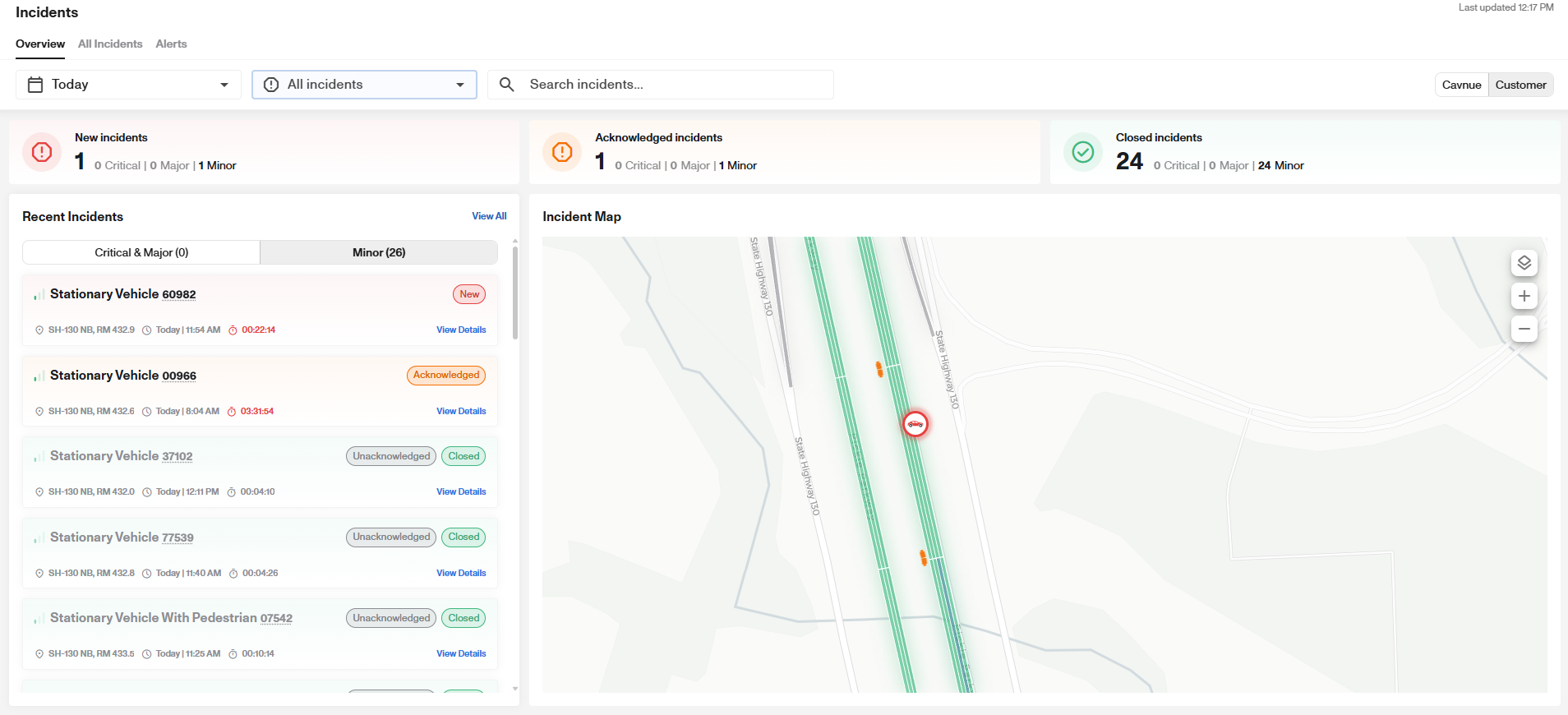
Task: Click location pin icon for SH-130 NB, RM 432.9
Action: coord(39,330)
